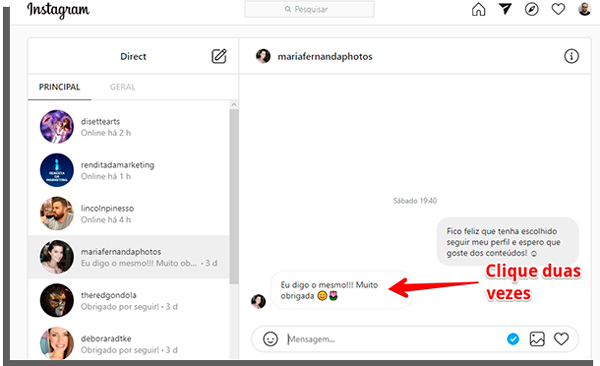Go to Home via house icon

click(x=478, y=9)
